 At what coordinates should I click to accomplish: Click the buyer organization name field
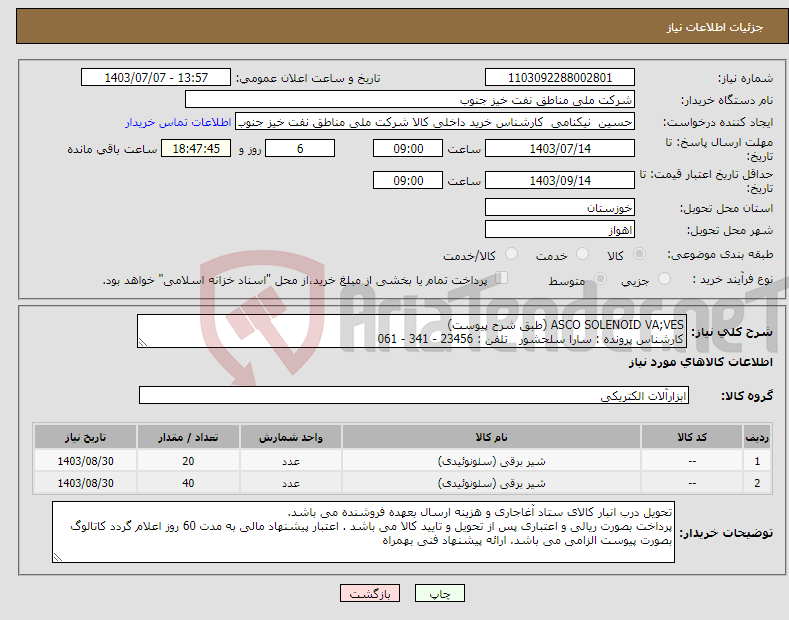click(410, 99)
